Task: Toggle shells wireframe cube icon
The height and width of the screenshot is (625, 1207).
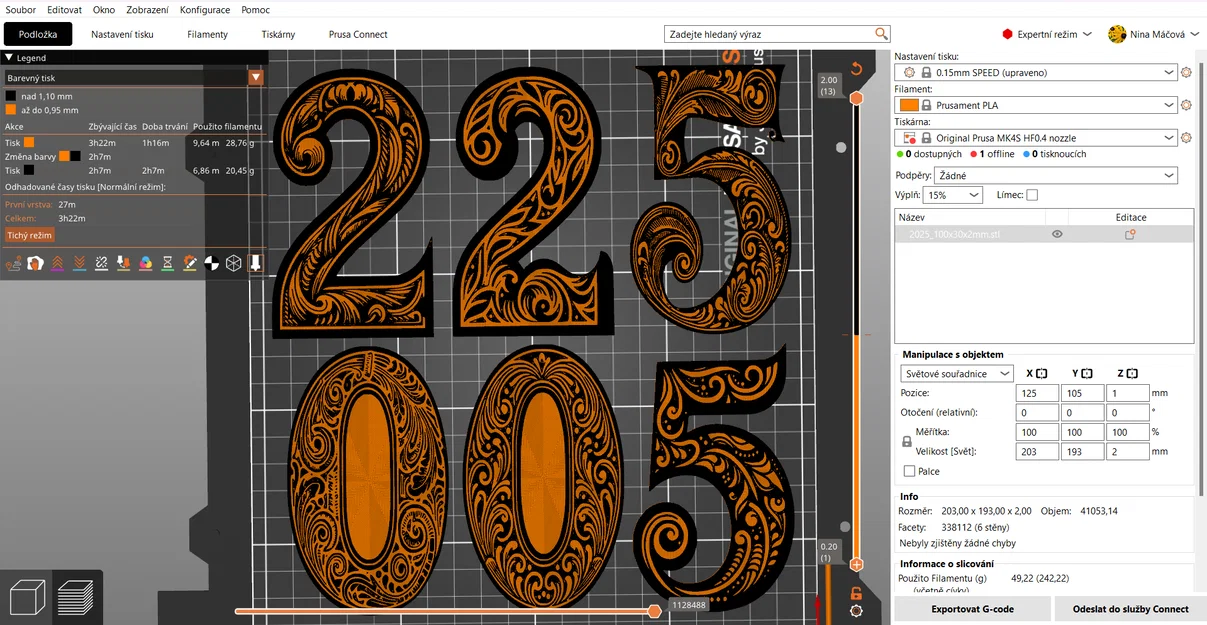Action: point(233,263)
